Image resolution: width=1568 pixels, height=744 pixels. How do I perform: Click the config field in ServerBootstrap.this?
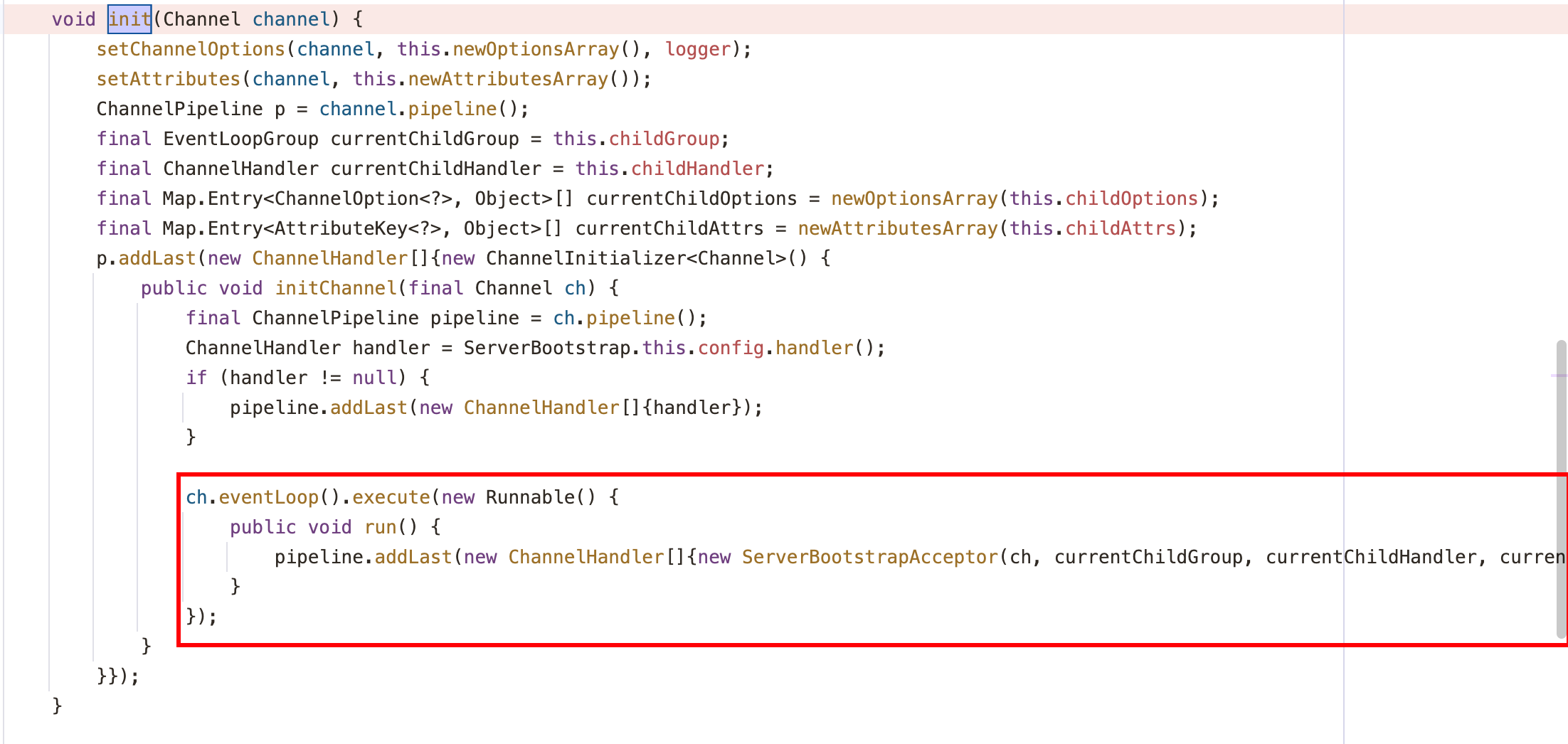[x=731, y=348]
